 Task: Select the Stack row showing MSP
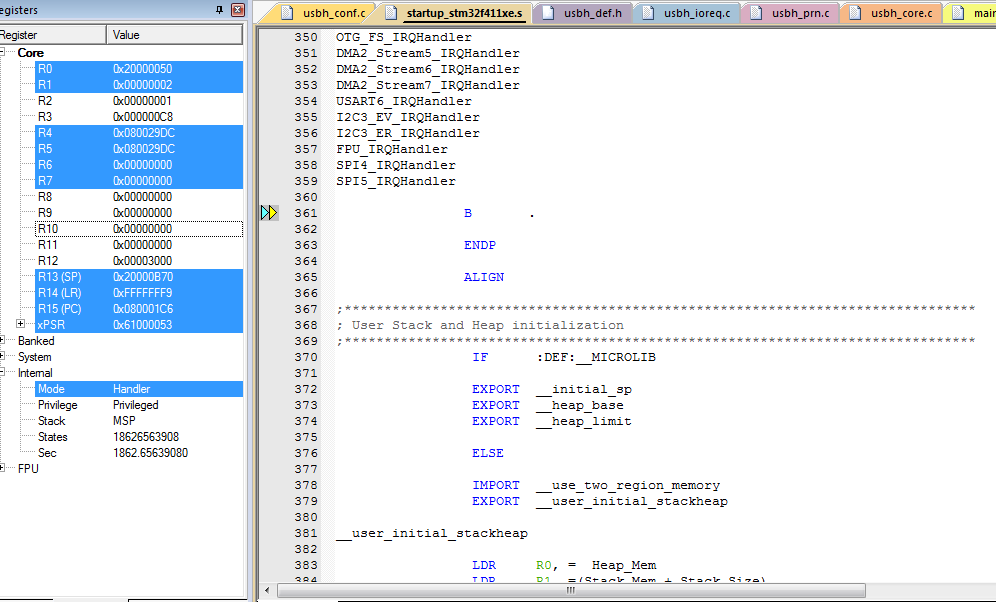click(x=138, y=420)
